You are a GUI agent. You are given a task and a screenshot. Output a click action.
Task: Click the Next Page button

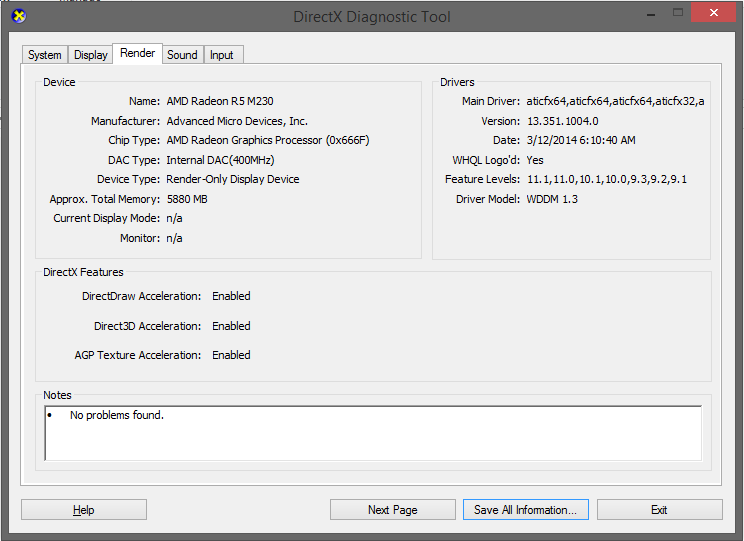(x=392, y=510)
